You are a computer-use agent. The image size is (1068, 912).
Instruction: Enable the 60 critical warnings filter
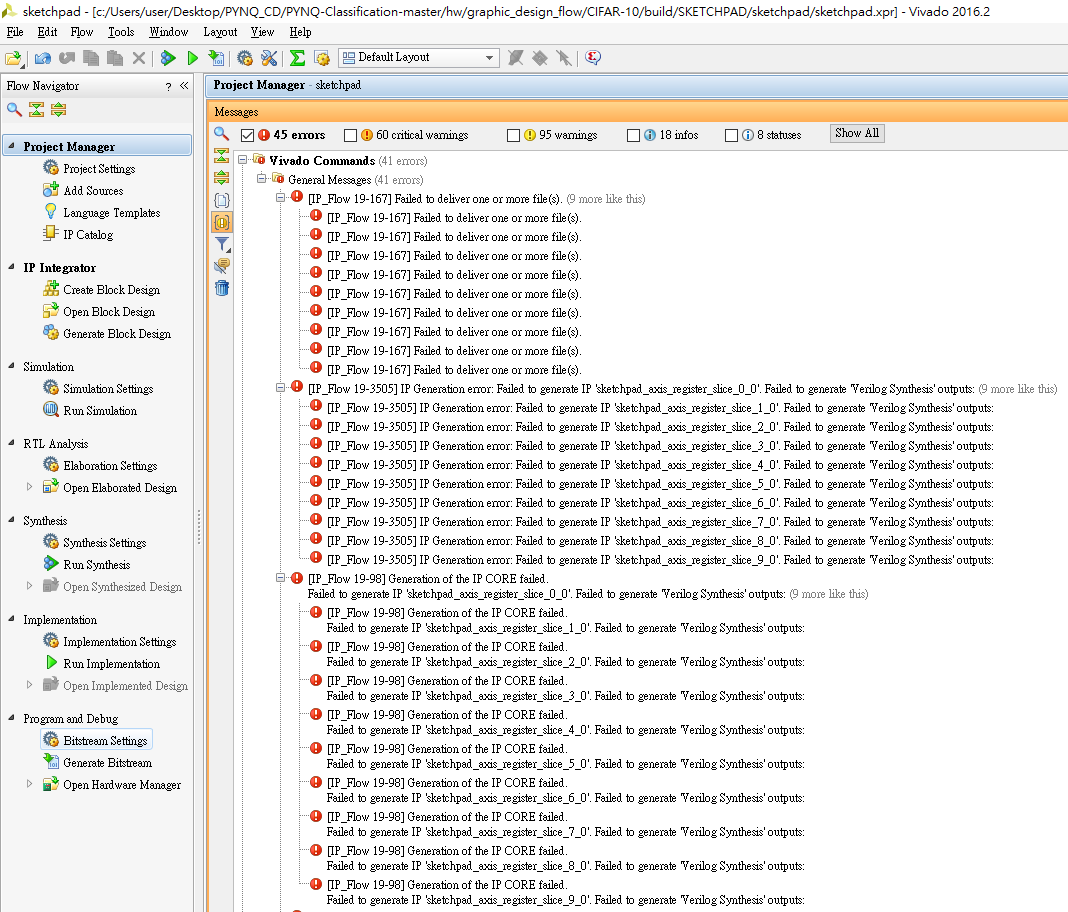[351, 134]
